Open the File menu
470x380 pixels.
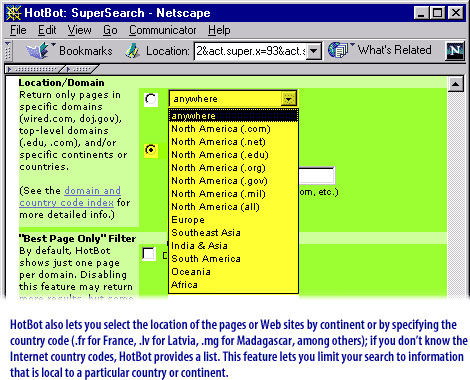18,30
